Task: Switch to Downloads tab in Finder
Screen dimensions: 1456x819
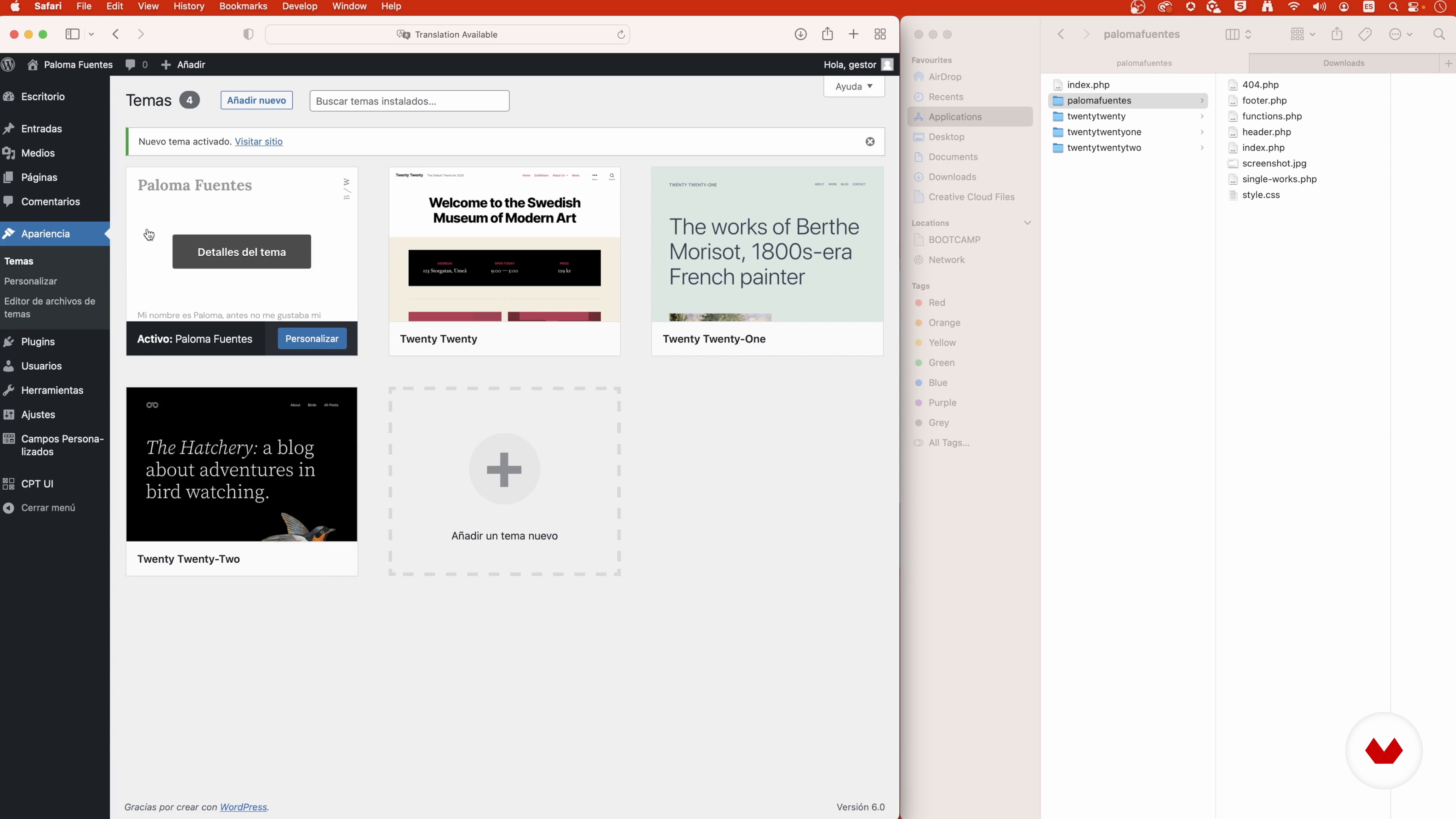Action: click(1343, 63)
